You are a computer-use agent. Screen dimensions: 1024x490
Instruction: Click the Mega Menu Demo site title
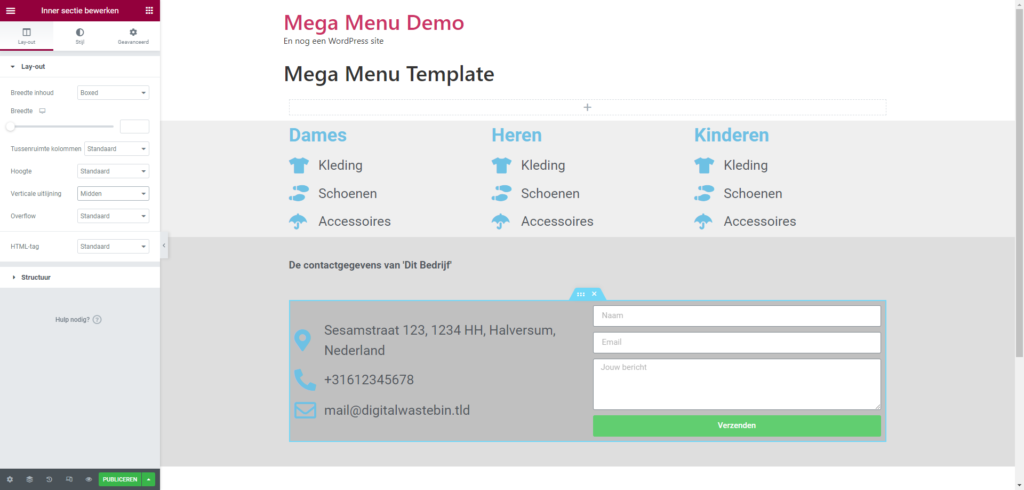click(x=374, y=23)
